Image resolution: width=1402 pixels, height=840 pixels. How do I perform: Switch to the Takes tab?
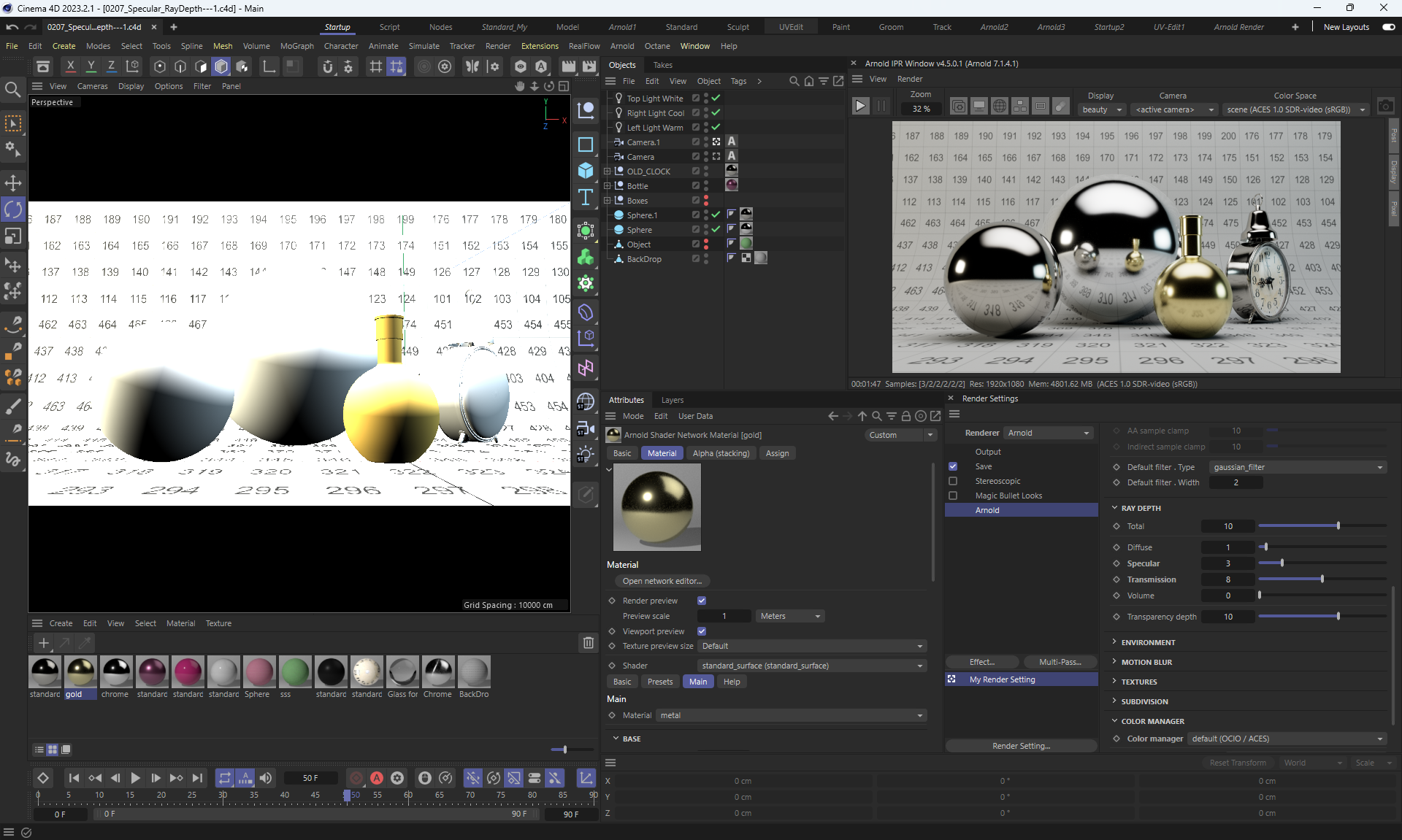pyautogui.click(x=662, y=65)
